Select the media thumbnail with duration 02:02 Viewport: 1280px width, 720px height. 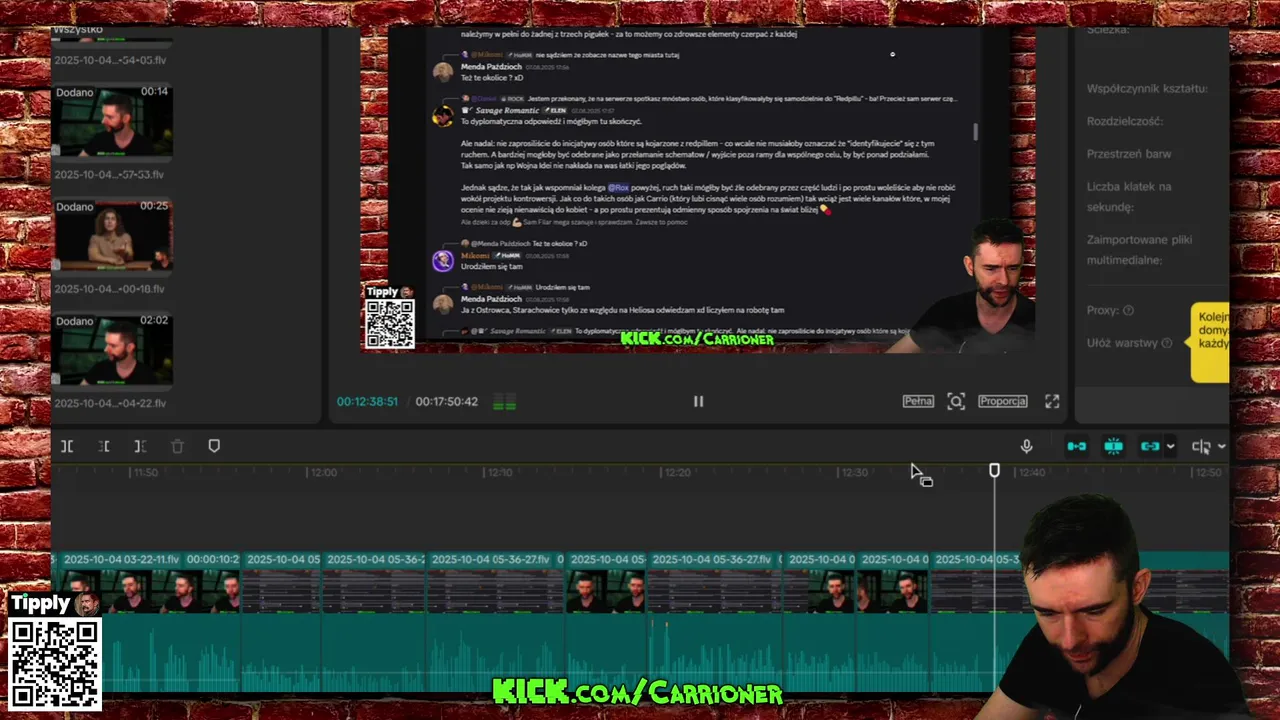113,349
